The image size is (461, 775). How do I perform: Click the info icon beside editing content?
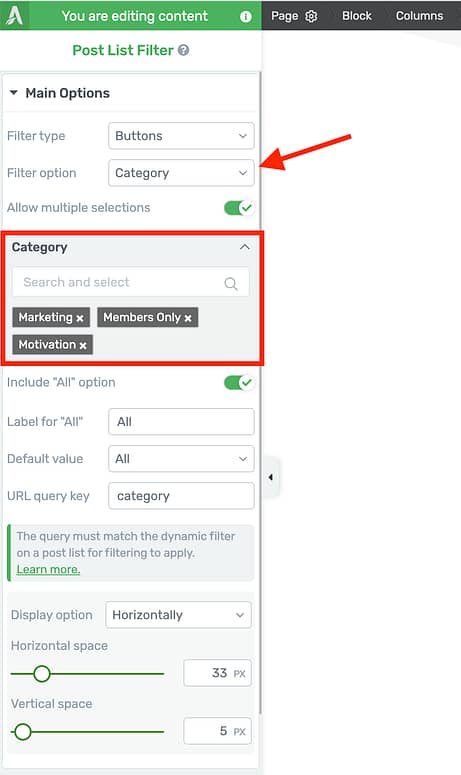[246, 16]
